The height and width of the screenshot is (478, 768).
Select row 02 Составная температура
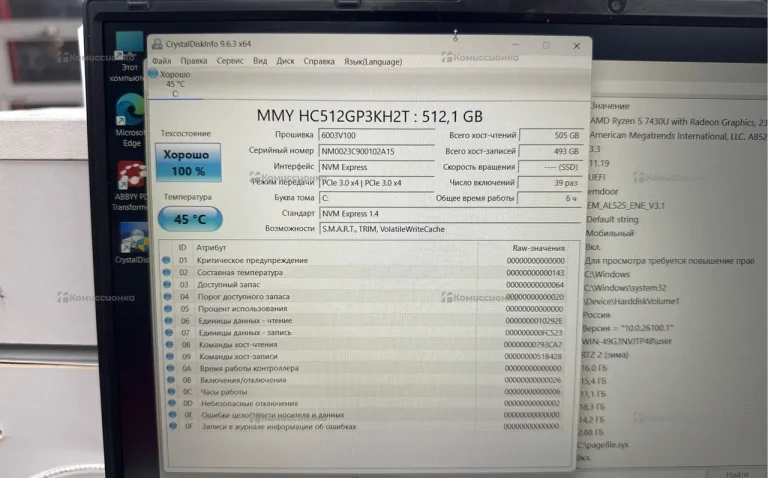[x=363, y=272]
